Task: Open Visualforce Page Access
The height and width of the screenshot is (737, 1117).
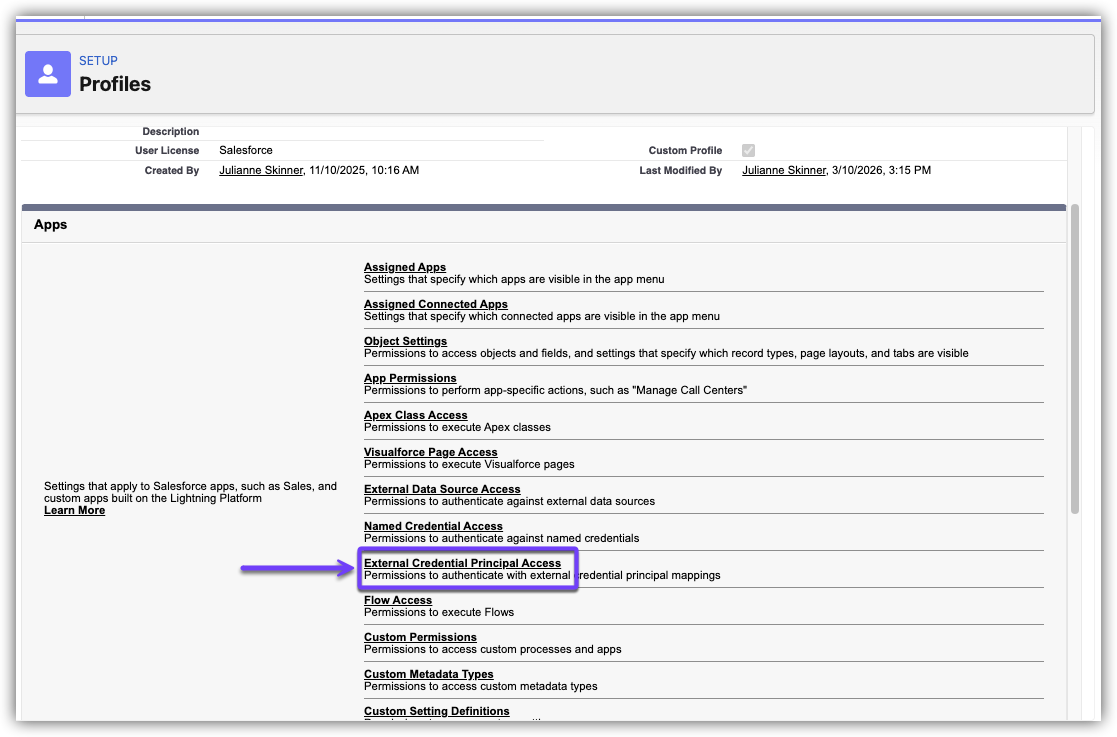Action: coord(430,452)
